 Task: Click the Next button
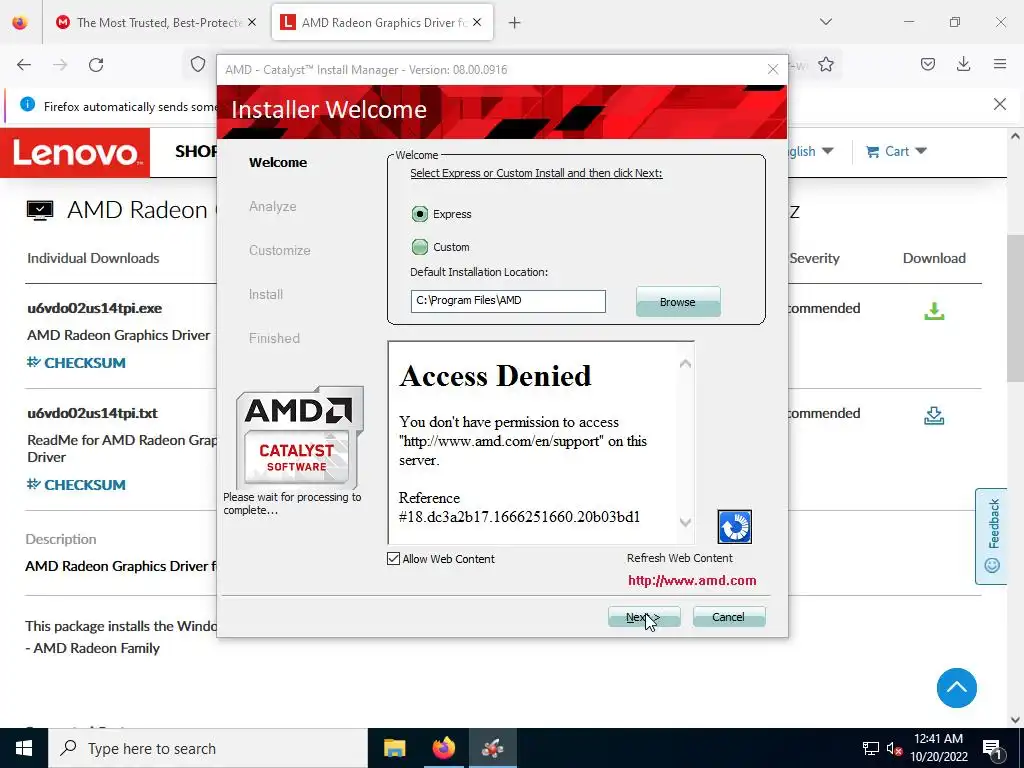644,616
